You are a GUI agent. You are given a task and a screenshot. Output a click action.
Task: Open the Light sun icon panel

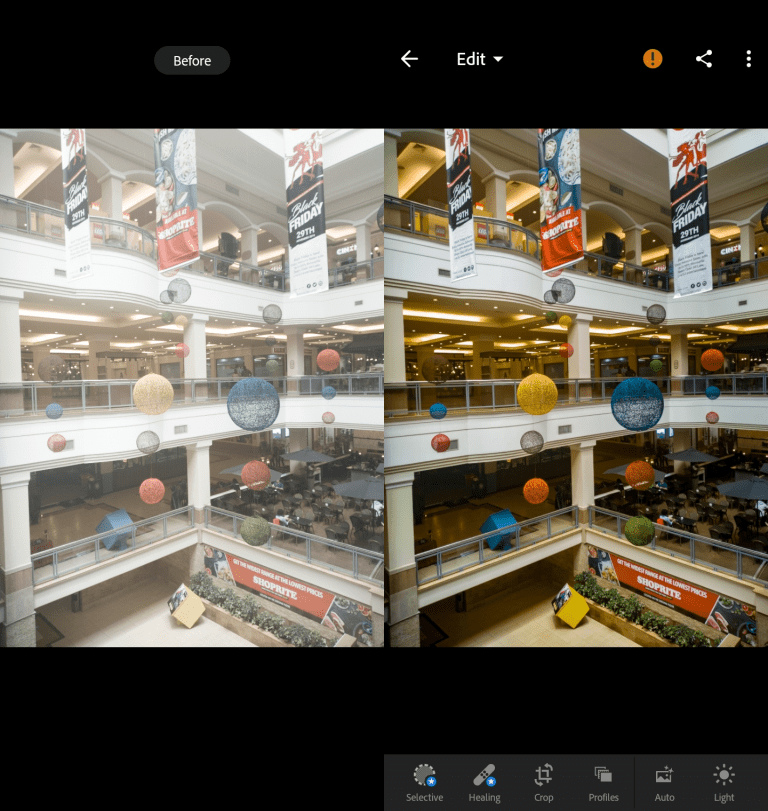pos(724,774)
